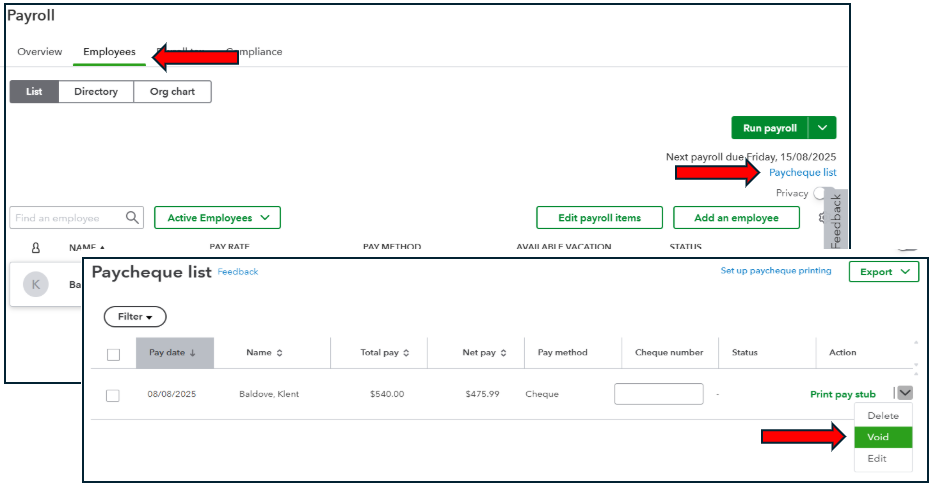Select the List view button
Viewport: 934px width, 490px height.
34,92
